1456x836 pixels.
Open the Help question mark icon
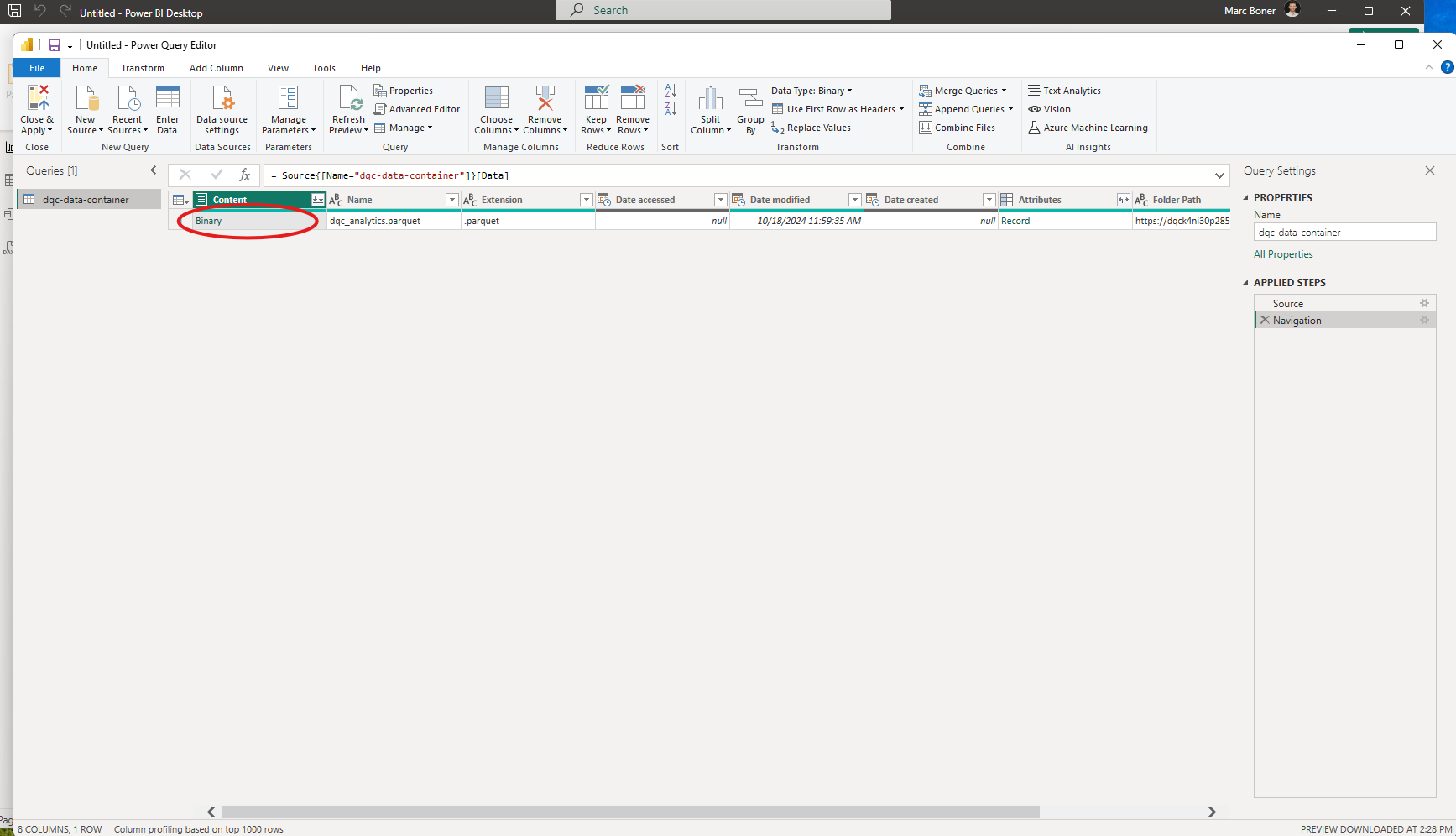(x=1448, y=67)
